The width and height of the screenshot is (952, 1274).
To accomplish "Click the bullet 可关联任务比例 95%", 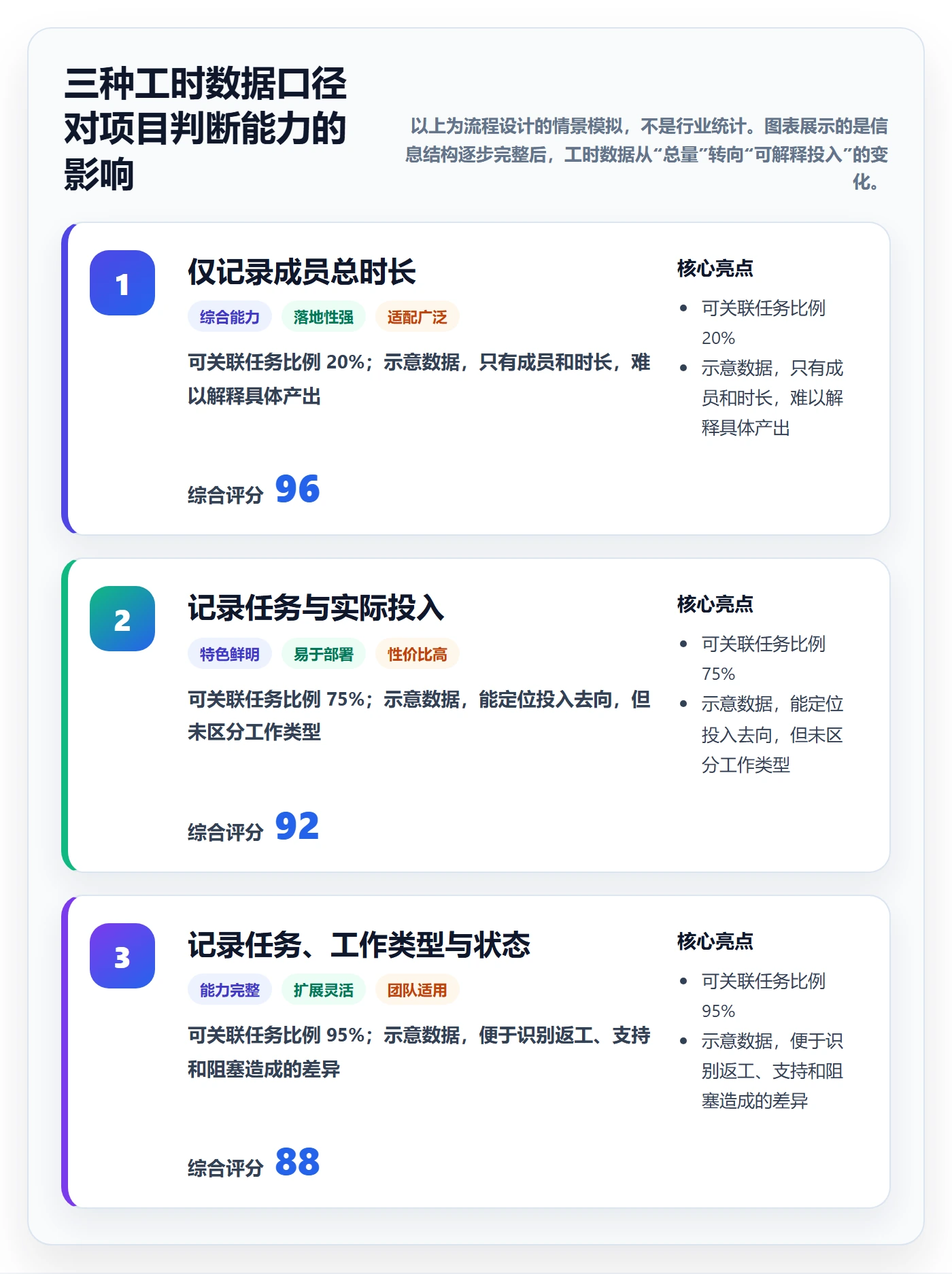I will (x=764, y=996).
